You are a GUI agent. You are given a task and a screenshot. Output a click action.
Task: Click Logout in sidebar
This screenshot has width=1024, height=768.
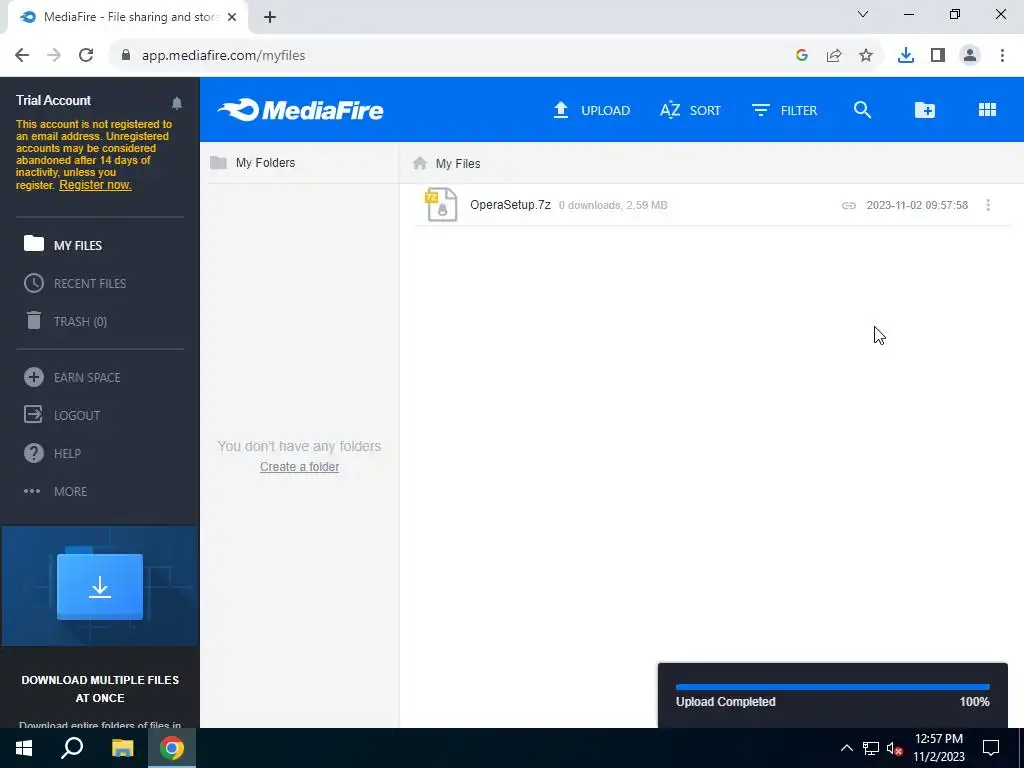click(x=62, y=415)
